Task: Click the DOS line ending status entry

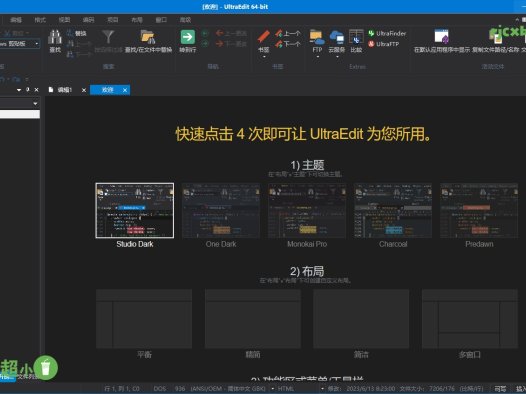Action: pyautogui.click(x=160, y=389)
